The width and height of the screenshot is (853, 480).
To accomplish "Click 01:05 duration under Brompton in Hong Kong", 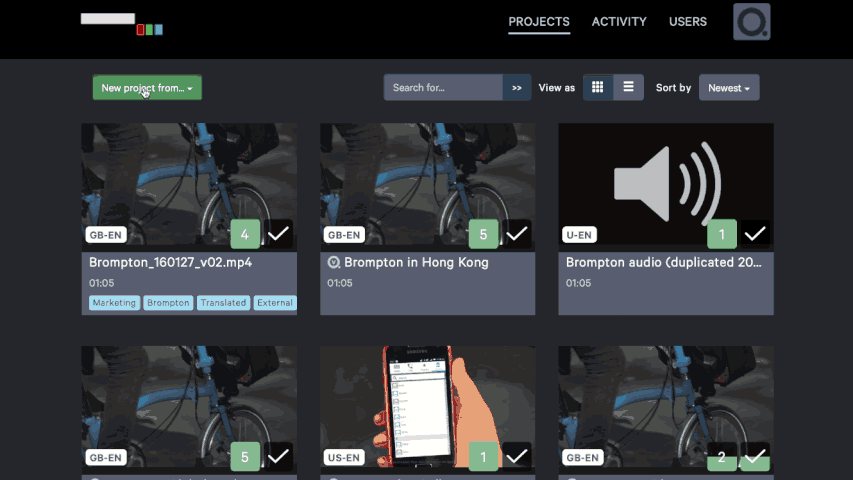I will point(339,283).
